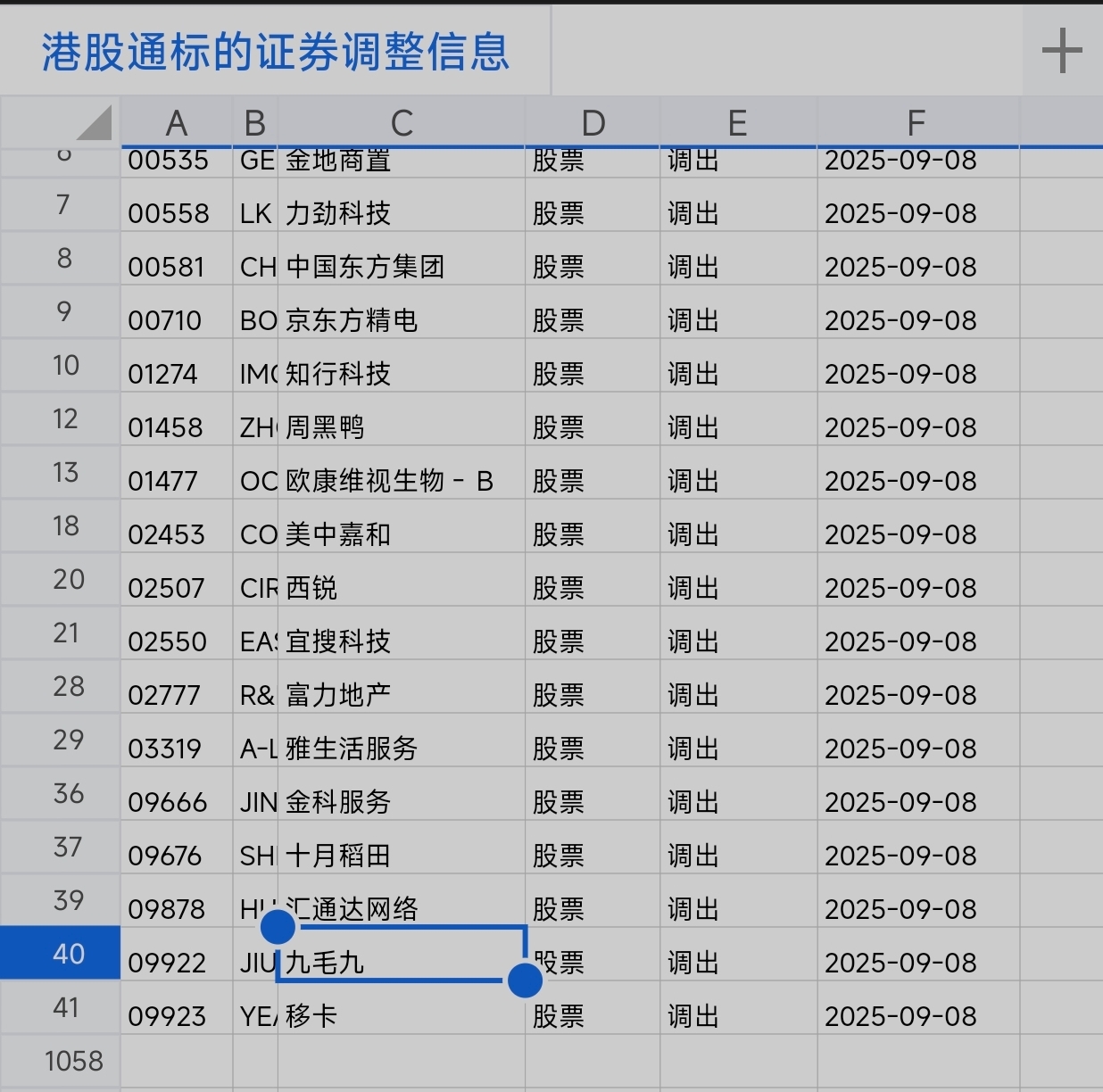1103x1092 pixels.
Task: Select row 41 header
Action: point(60,1007)
